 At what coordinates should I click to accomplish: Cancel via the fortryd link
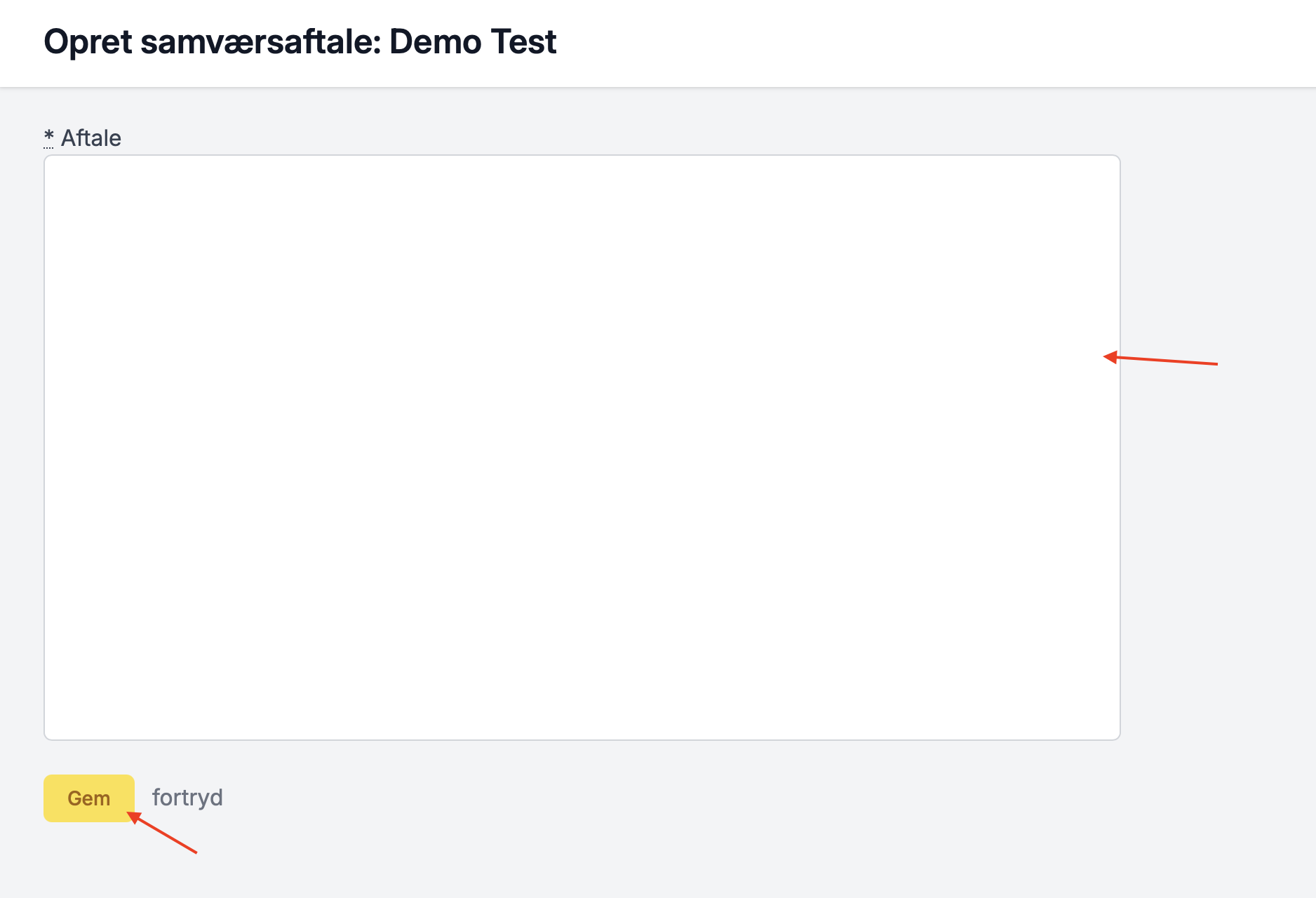pyautogui.click(x=187, y=798)
